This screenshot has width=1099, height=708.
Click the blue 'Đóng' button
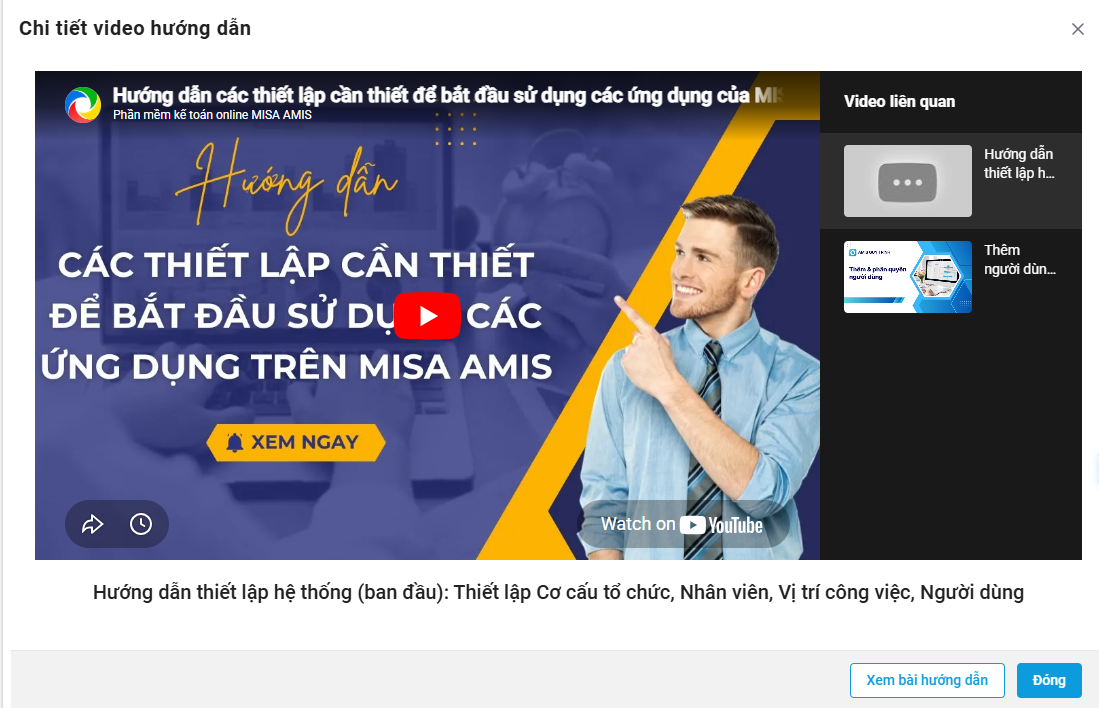pyautogui.click(x=1049, y=680)
